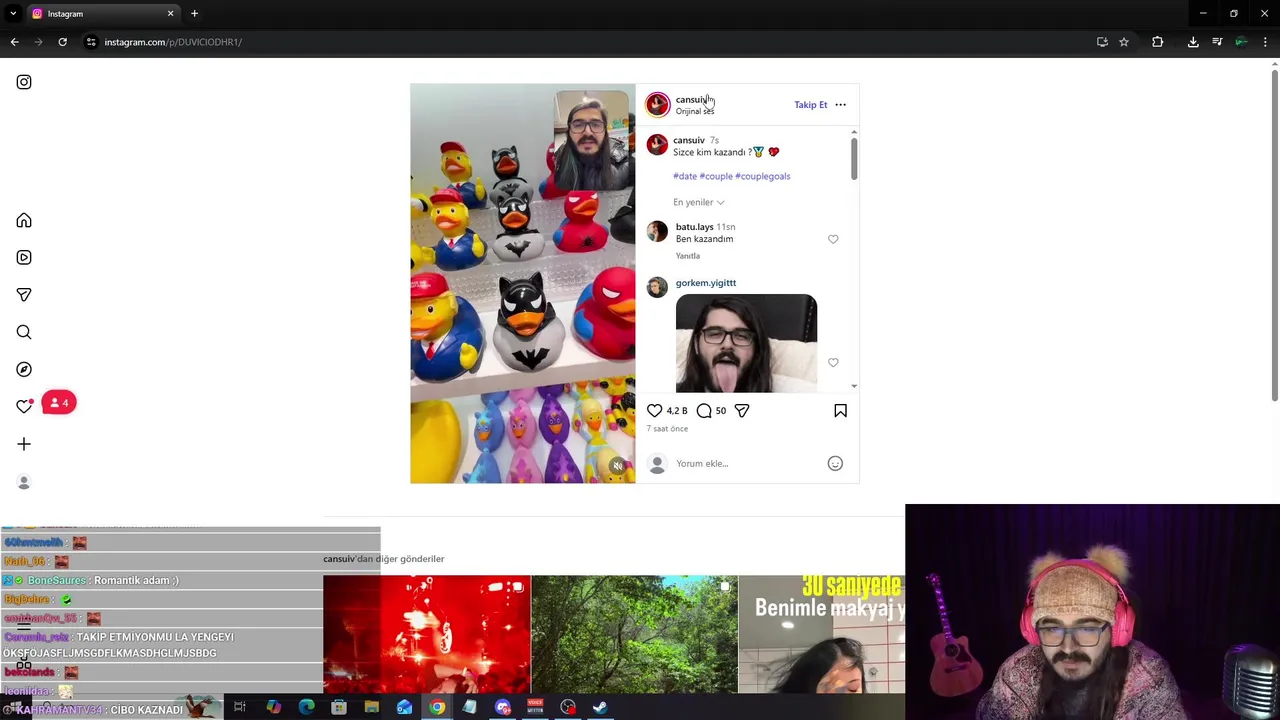Follow the account with Takip Et
The image size is (1280, 720).
pyautogui.click(x=811, y=104)
